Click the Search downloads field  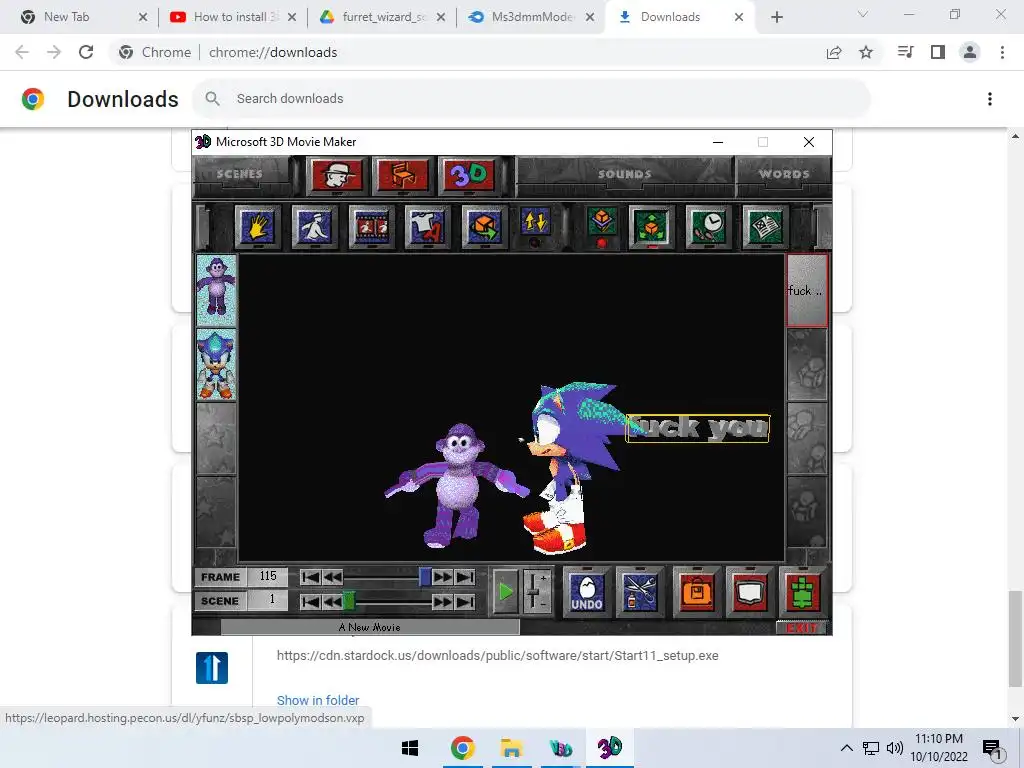pos(532,99)
